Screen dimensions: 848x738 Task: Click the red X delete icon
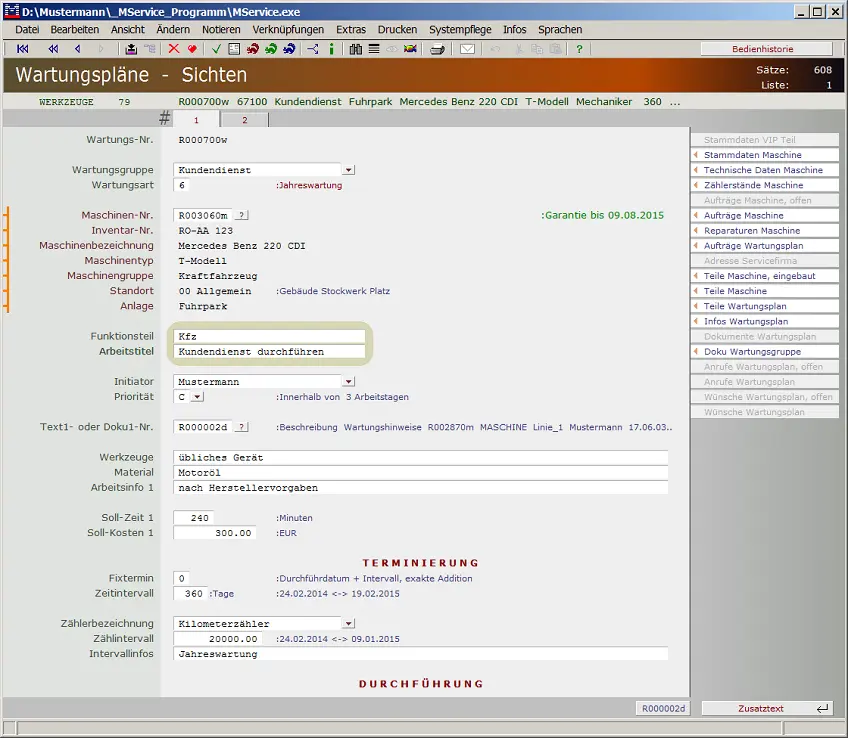pyautogui.click(x=174, y=49)
